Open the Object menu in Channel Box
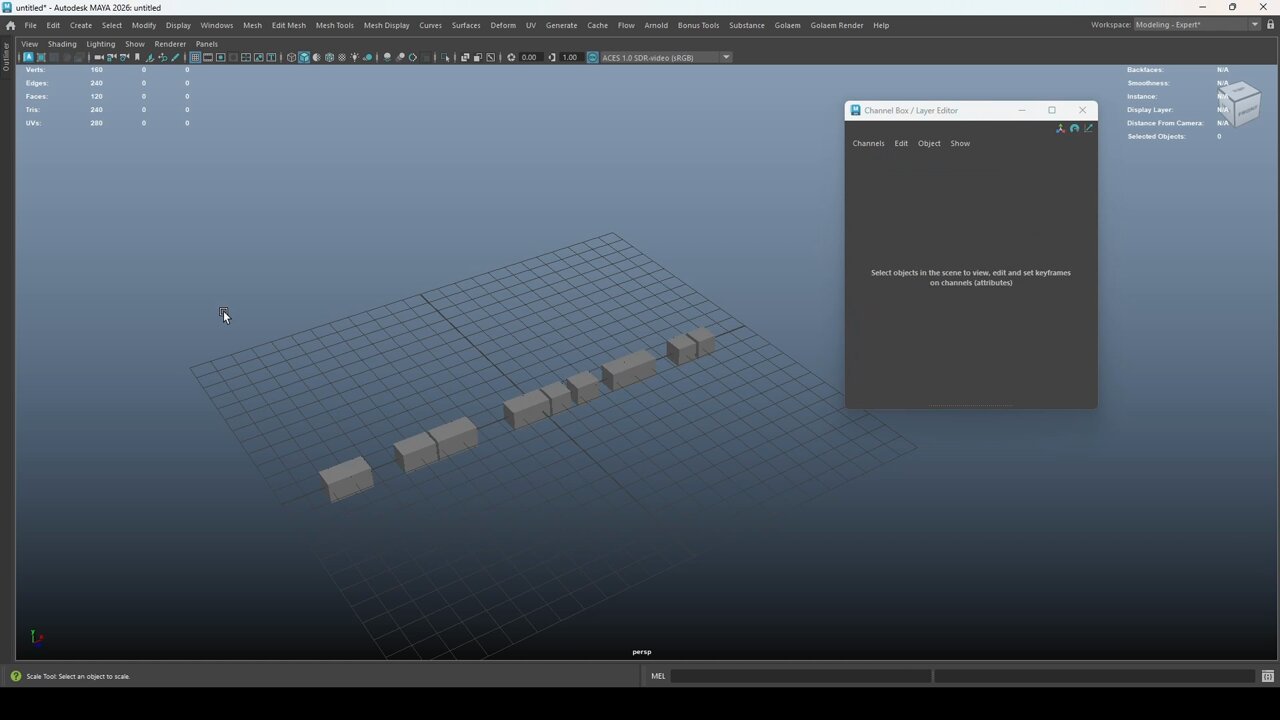Screen dimensions: 1280x720 point(929,143)
